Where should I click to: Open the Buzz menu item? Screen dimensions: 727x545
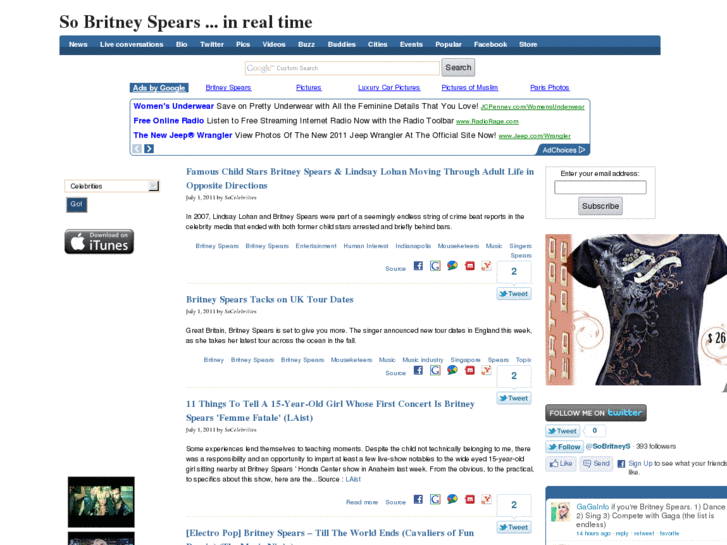click(x=306, y=45)
